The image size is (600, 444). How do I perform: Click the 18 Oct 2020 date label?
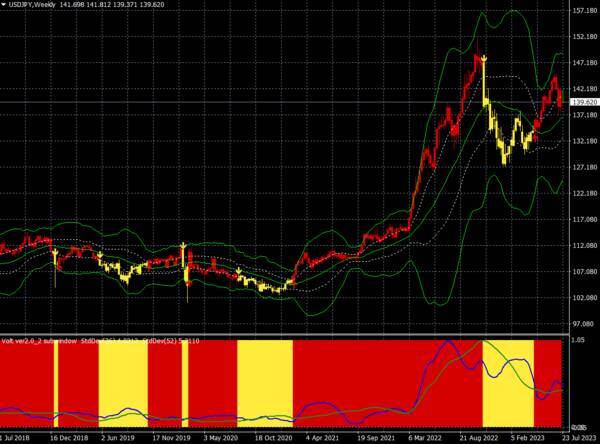coord(274,438)
